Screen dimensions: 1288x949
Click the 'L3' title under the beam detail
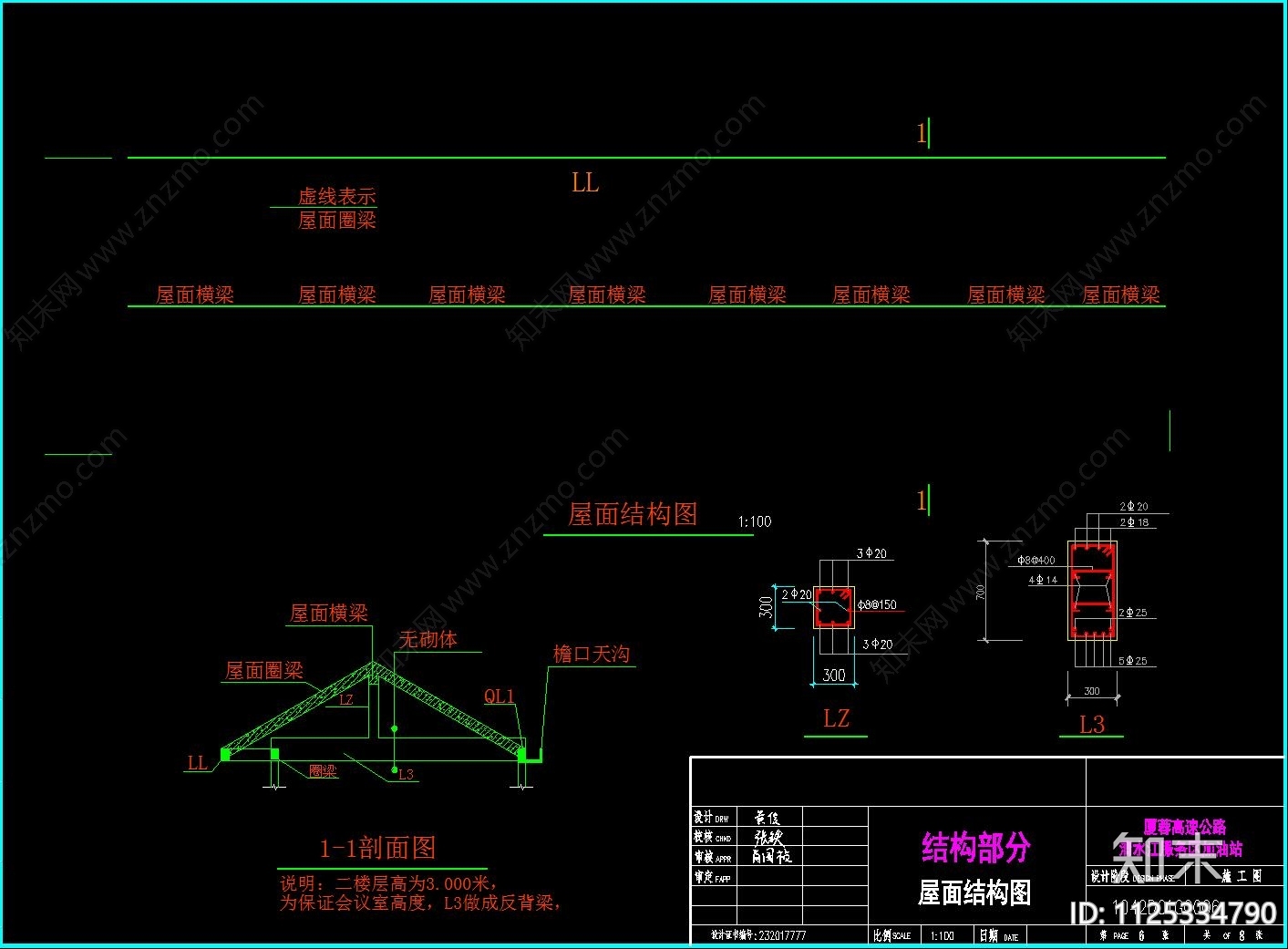[x=1092, y=725]
